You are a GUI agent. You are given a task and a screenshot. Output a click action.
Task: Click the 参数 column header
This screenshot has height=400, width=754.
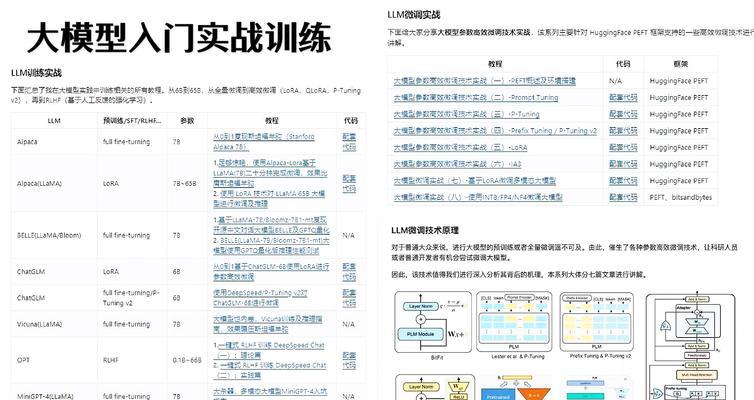pos(187,121)
